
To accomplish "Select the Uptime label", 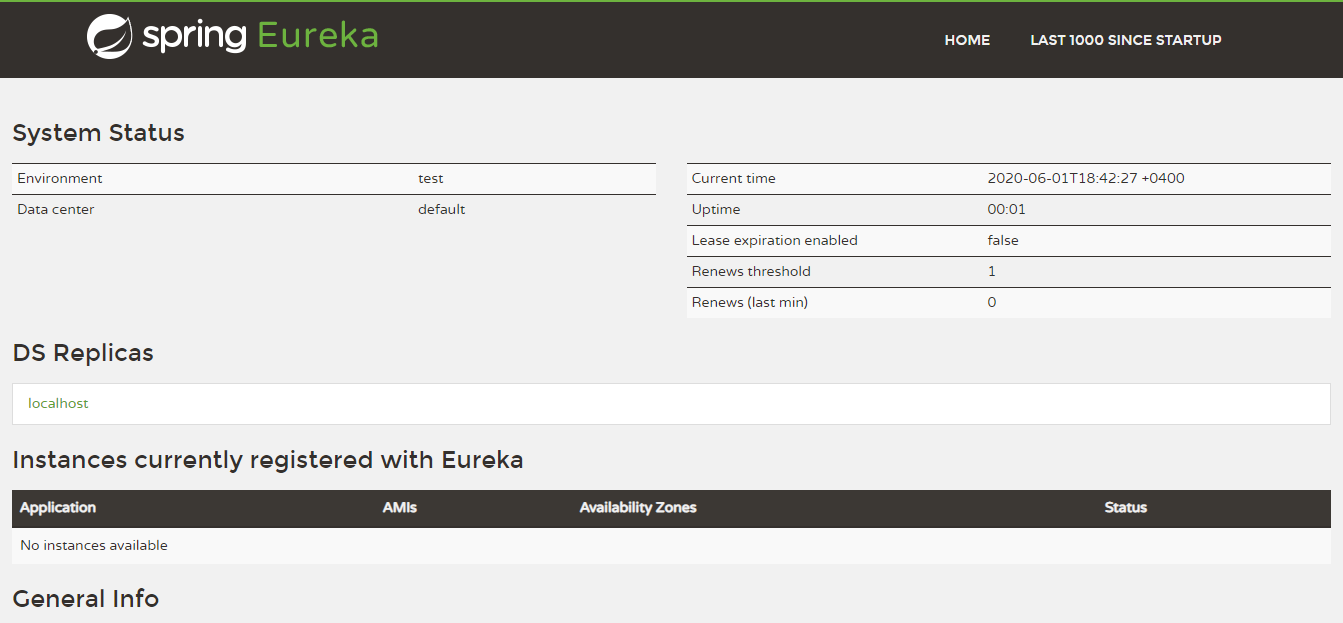I will coord(716,209).
